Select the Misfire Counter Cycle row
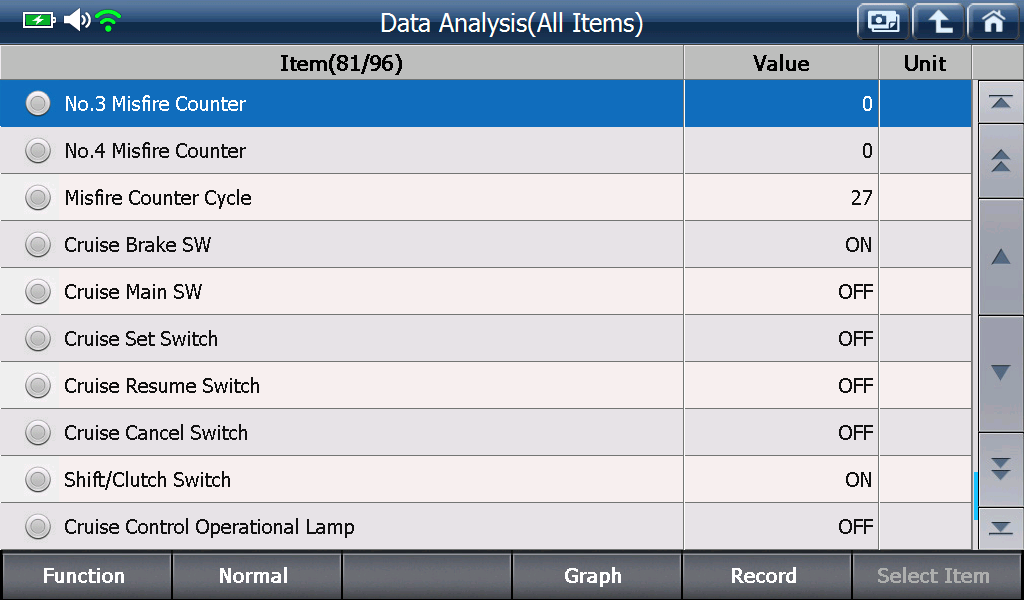This screenshot has height=600, width=1024. click(486, 198)
